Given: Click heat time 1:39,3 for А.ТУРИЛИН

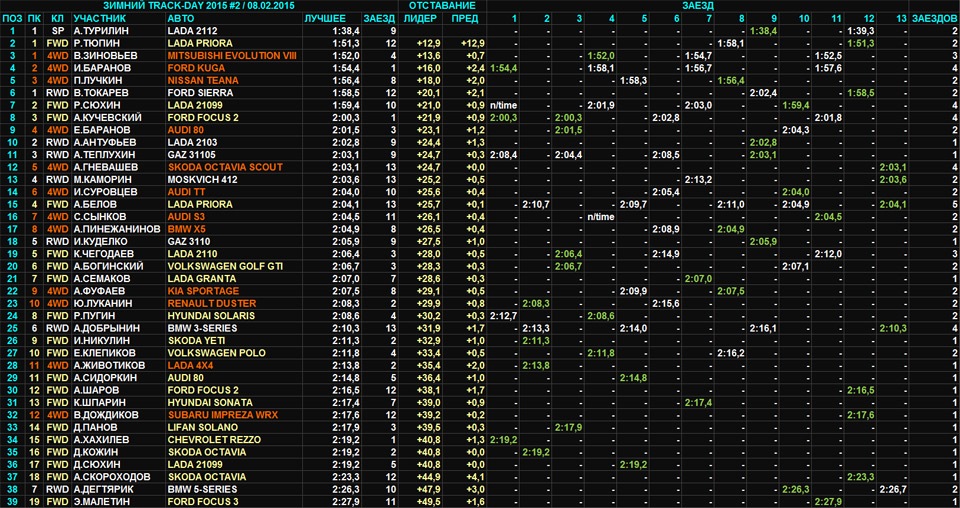Looking at the screenshot, I should pos(860,31).
